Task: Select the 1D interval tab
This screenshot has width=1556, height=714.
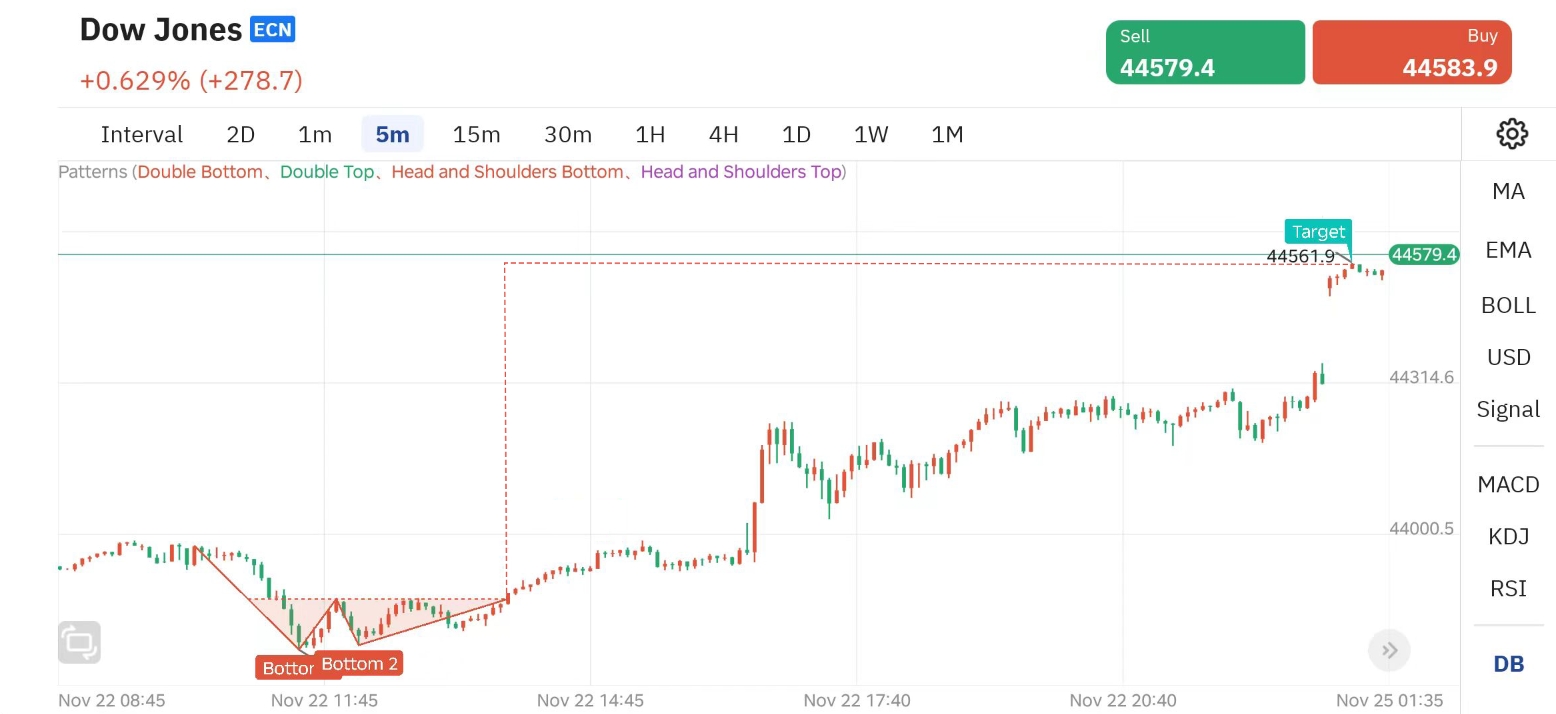Action: pos(796,134)
